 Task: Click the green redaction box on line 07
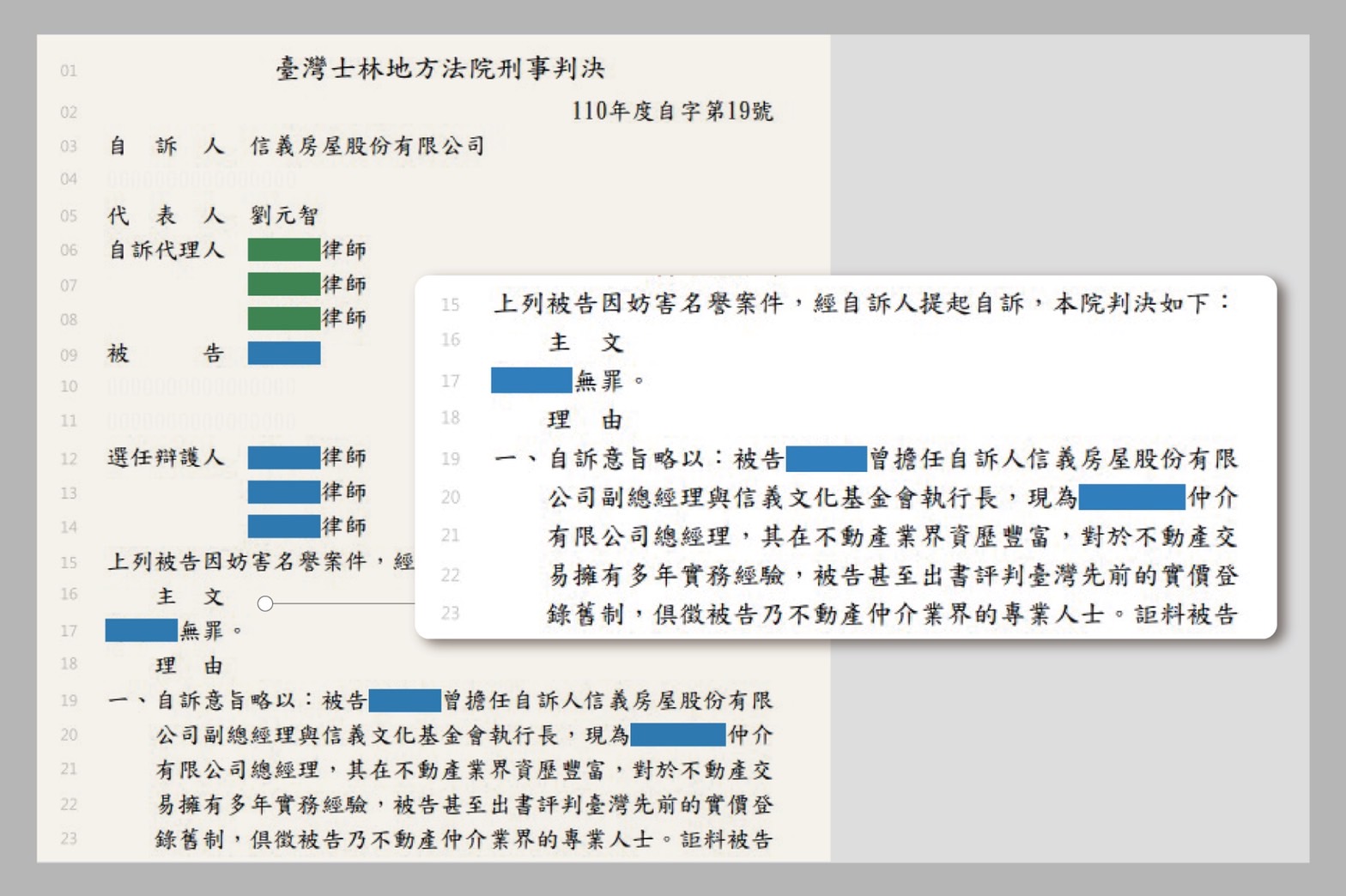[x=283, y=284]
